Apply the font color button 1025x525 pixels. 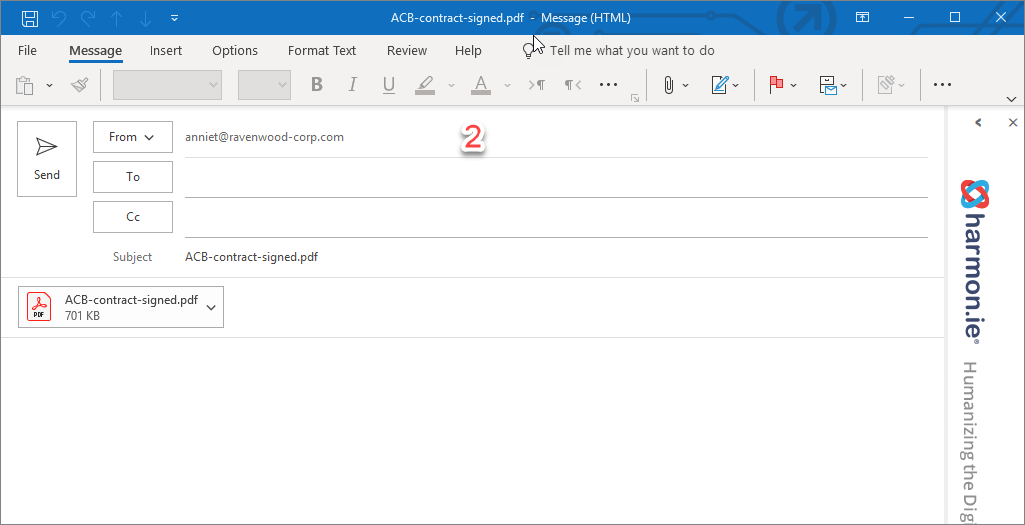(481, 85)
